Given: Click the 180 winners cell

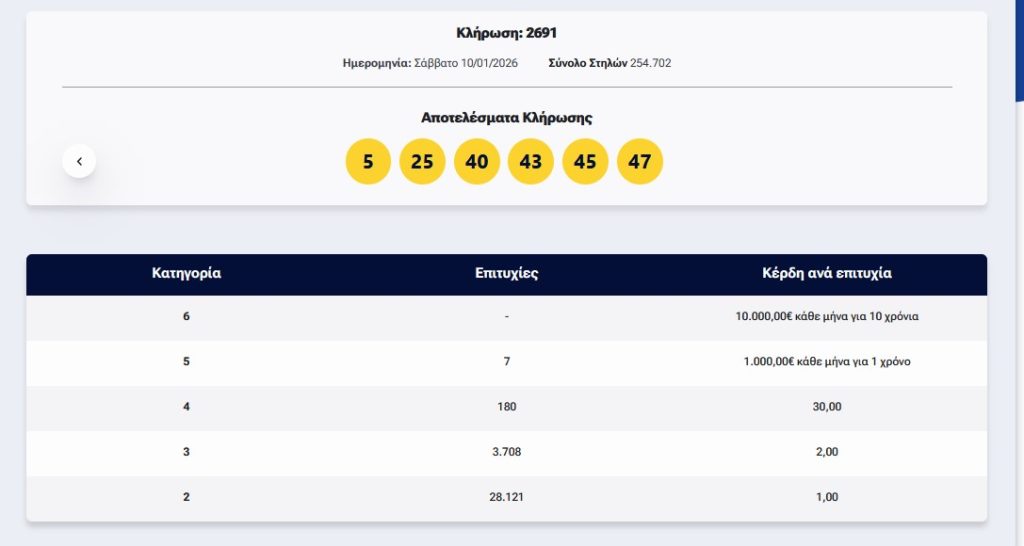Looking at the screenshot, I should [x=507, y=406].
